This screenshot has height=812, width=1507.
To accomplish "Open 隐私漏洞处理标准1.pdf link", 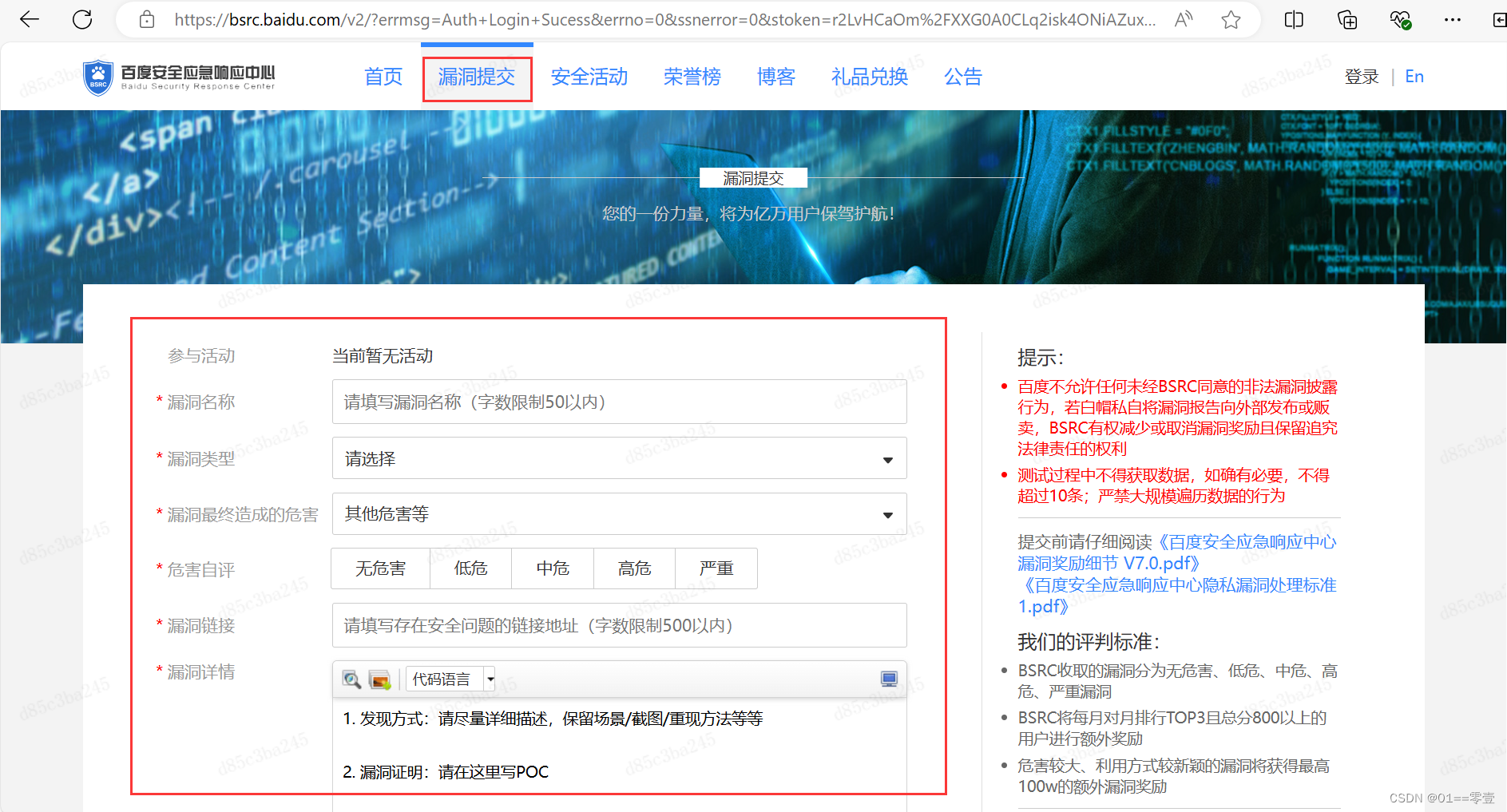I will [1177, 596].
